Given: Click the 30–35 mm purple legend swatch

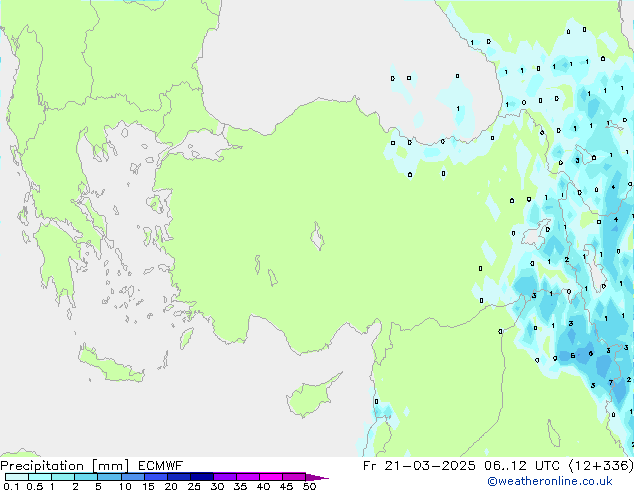Looking at the screenshot, I should tap(224, 477).
